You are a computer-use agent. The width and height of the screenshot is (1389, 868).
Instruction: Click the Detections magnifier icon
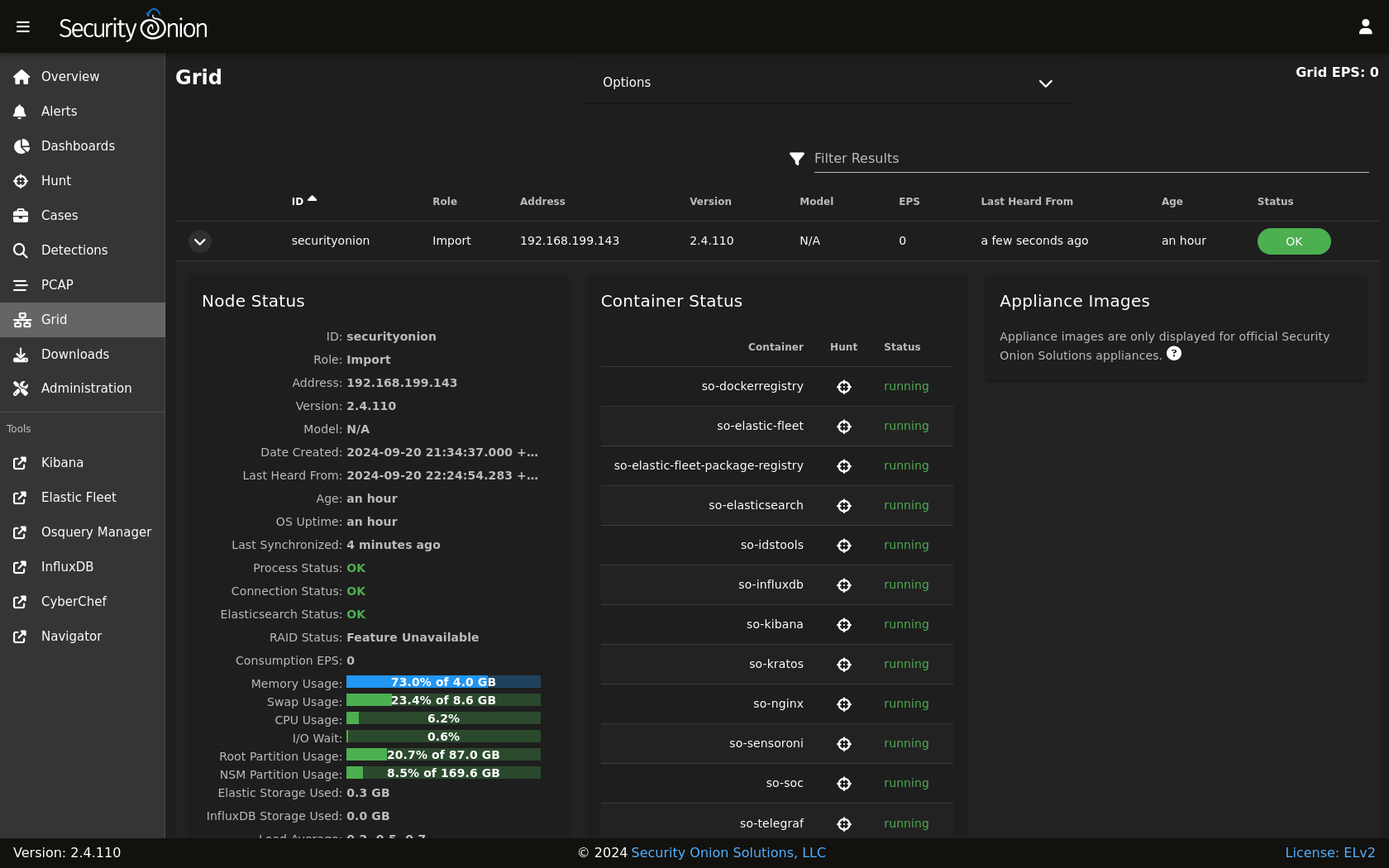21,250
